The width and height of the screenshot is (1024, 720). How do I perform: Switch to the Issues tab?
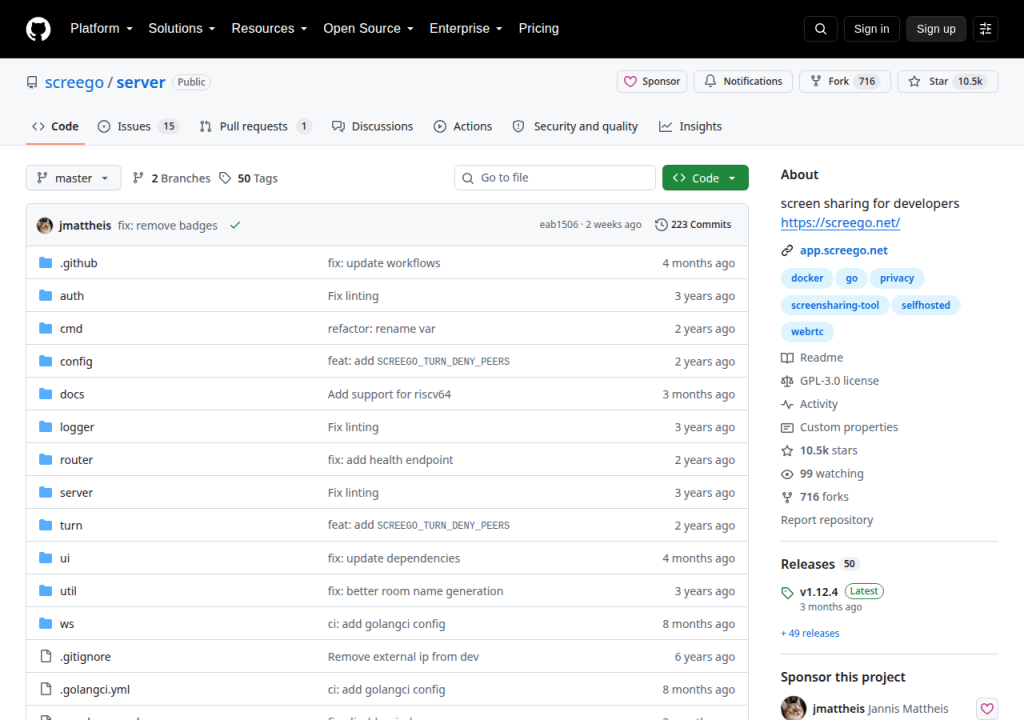click(138, 126)
